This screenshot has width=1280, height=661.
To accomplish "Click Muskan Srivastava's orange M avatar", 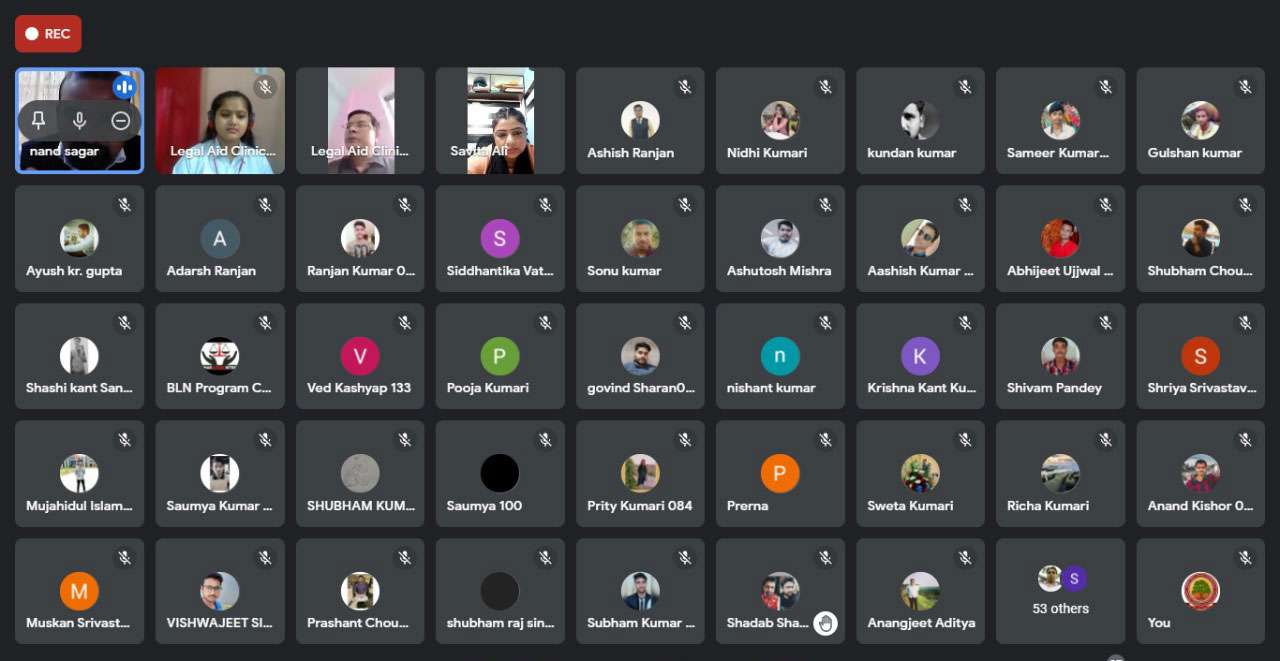I will [79, 591].
